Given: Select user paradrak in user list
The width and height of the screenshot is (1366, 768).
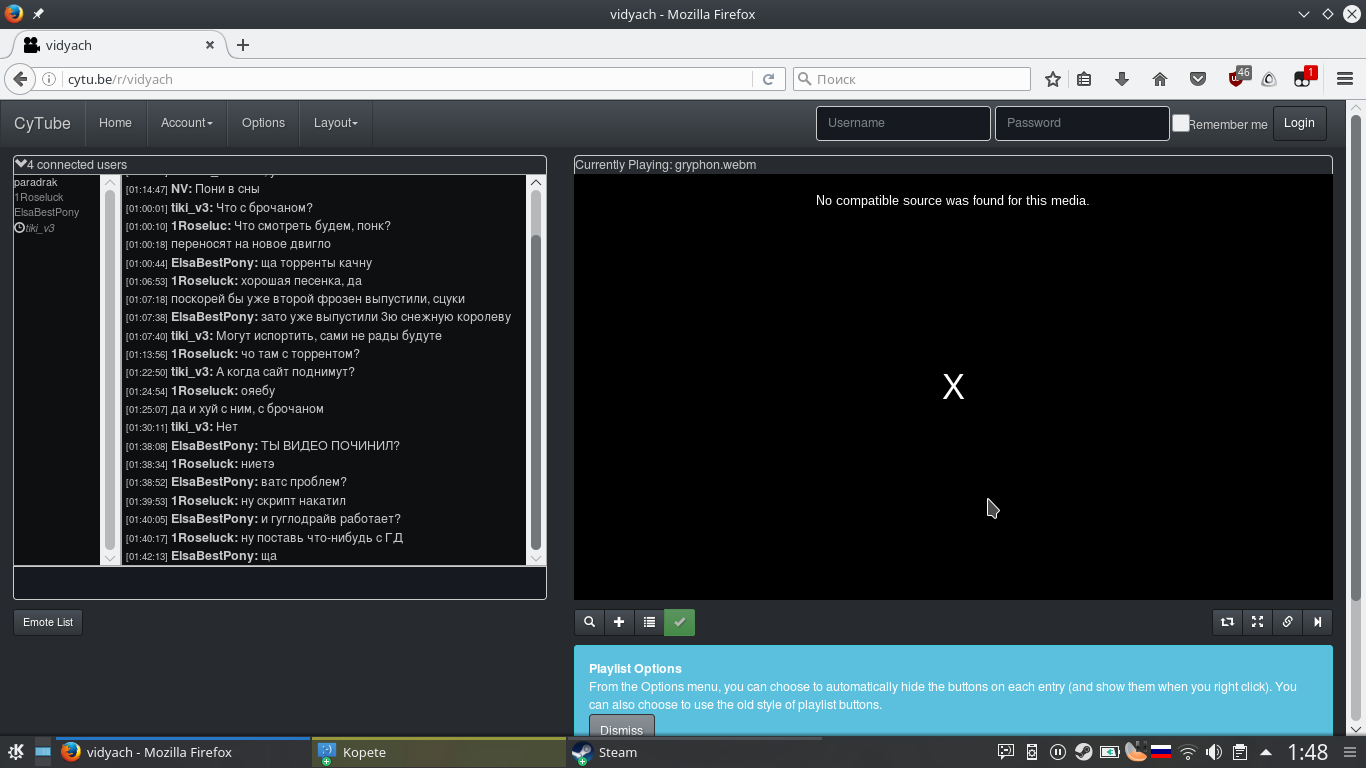Looking at the screenshot, I should click(x=36, y=182).
